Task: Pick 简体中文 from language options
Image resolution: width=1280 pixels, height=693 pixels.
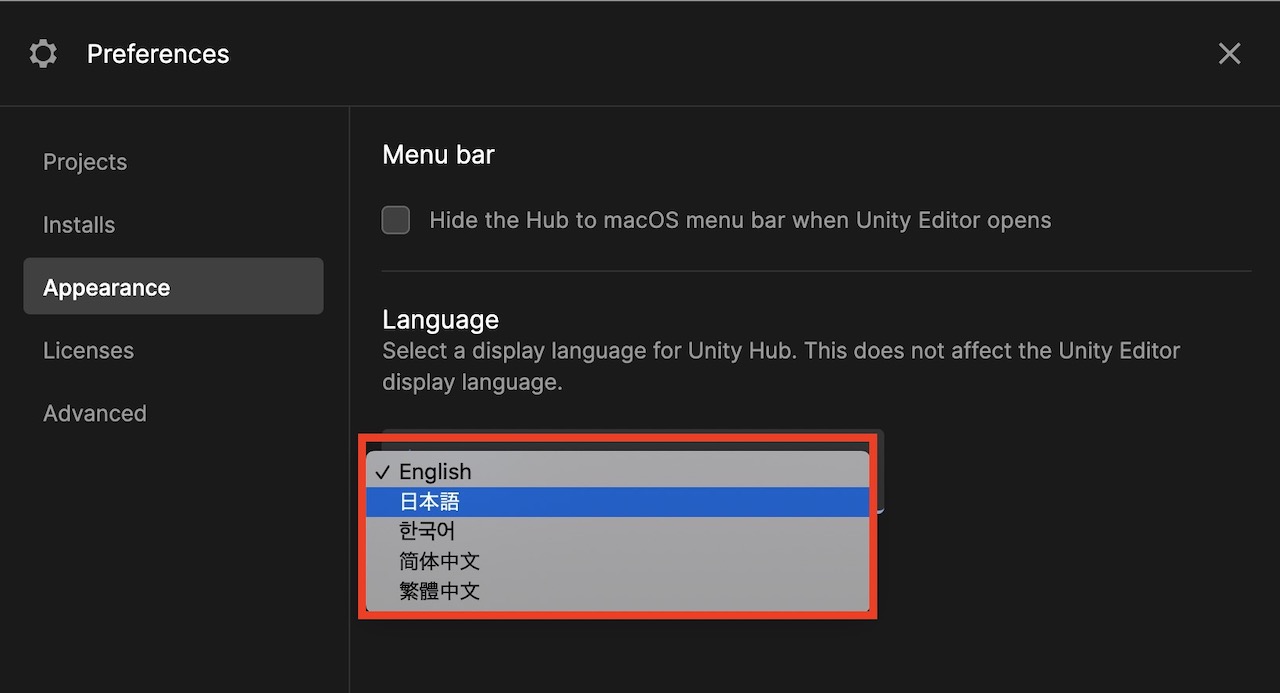Action: point(439,561)
